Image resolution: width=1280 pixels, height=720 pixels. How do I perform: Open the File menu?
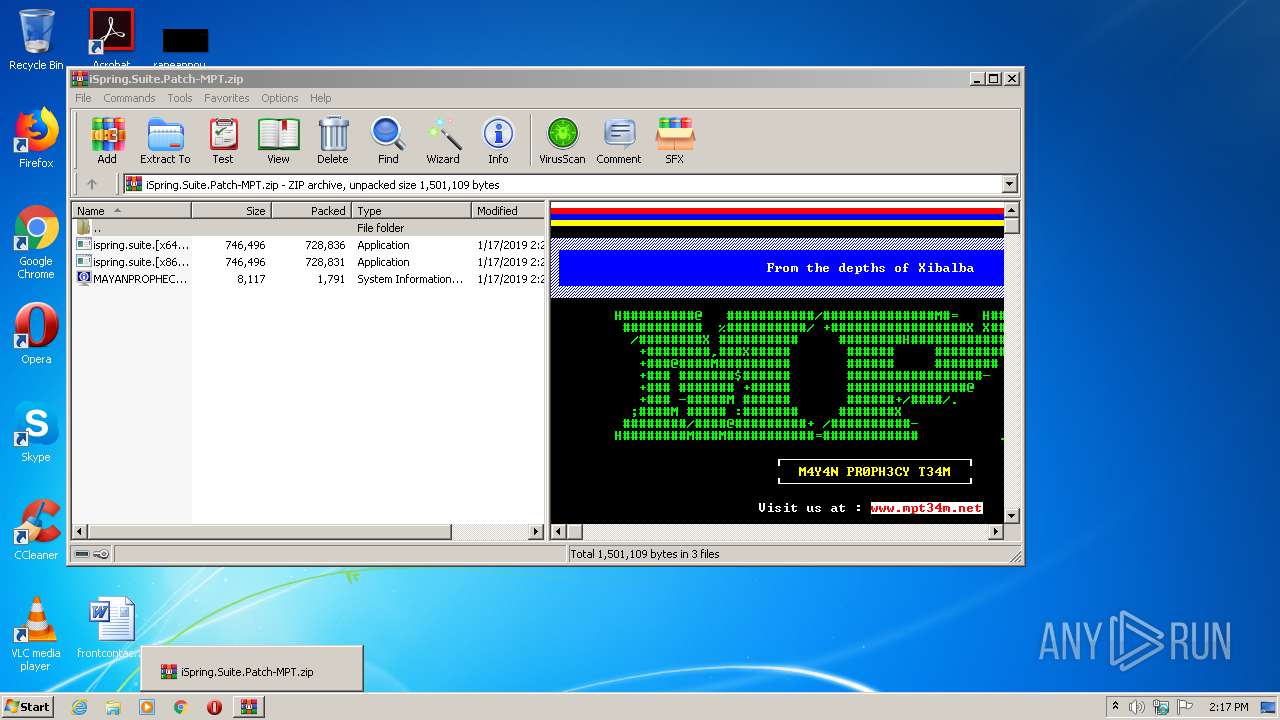[83, 98]
